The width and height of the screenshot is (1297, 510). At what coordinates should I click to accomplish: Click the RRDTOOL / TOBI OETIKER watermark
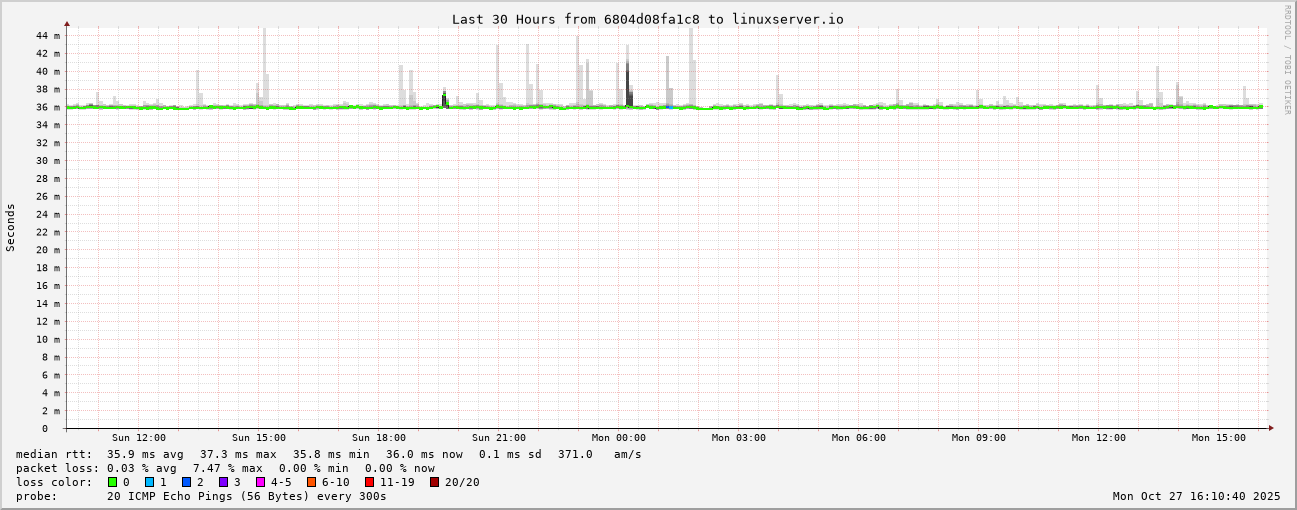click(x=1287, y=60)
